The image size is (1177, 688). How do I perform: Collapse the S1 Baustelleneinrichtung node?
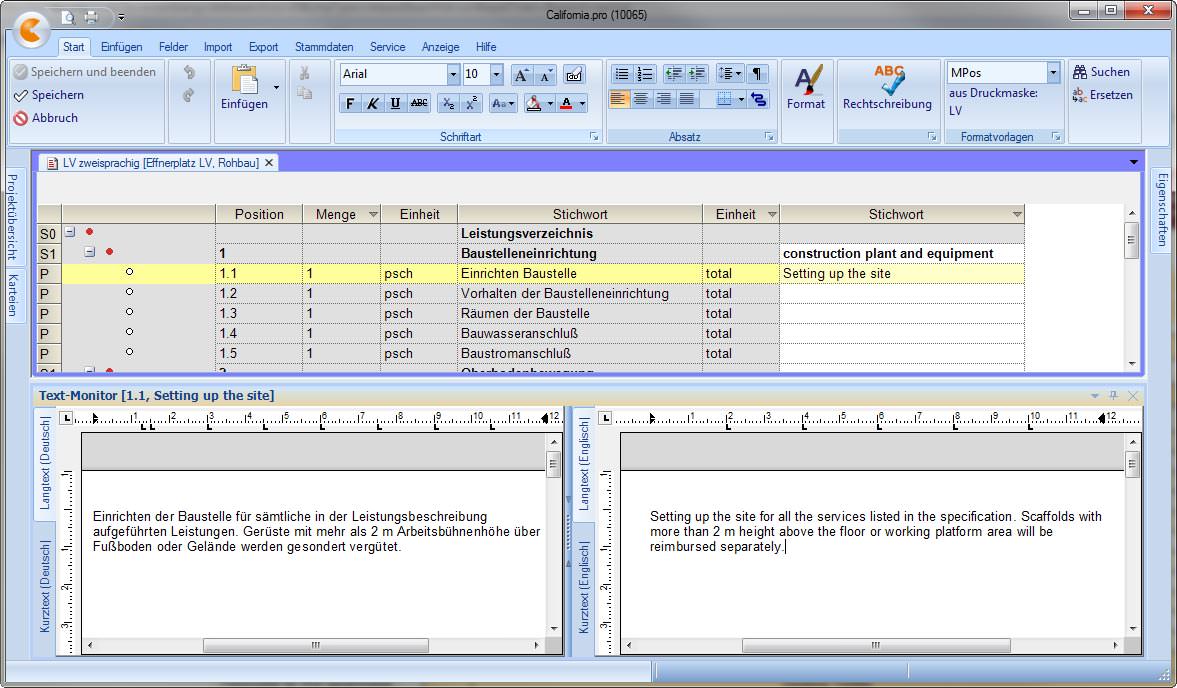pyautogui.click(x=90, y=252)
